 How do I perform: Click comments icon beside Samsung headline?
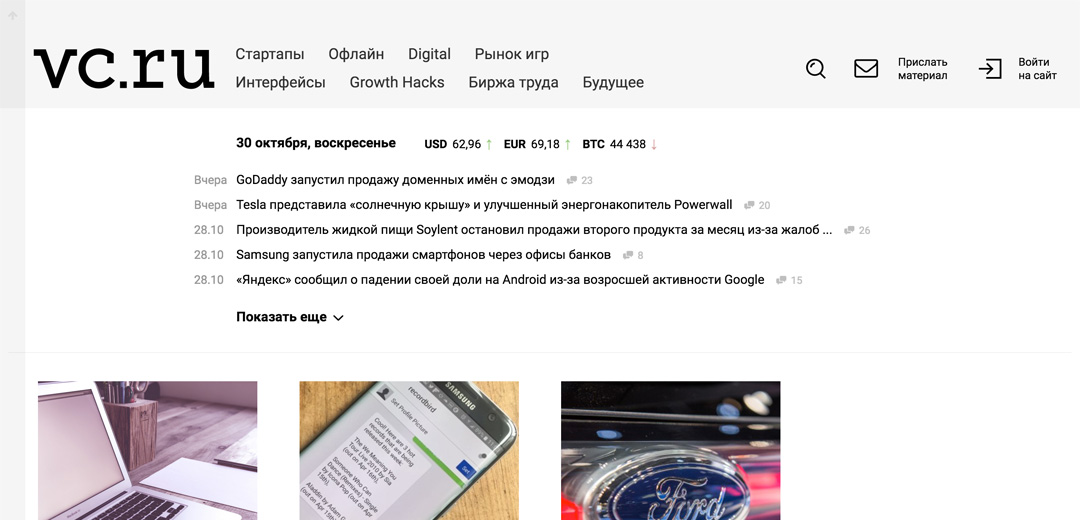(x=627, y=255)
